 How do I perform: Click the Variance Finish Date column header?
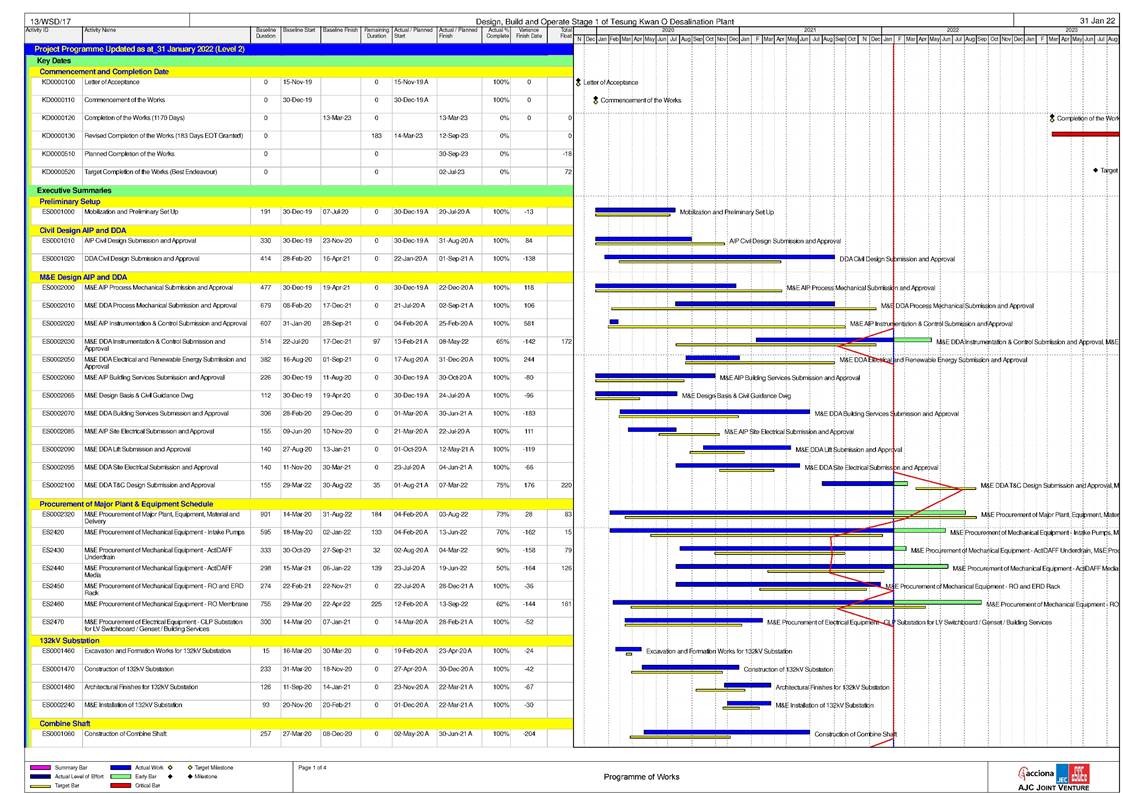pos(529,34)
